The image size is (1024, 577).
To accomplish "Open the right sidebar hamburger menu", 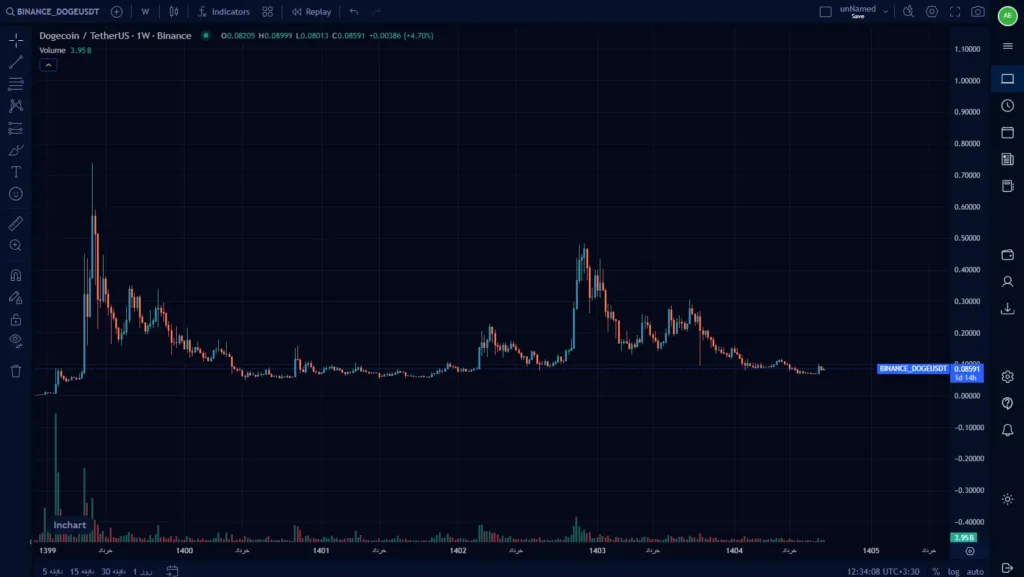I will 1008,46.
